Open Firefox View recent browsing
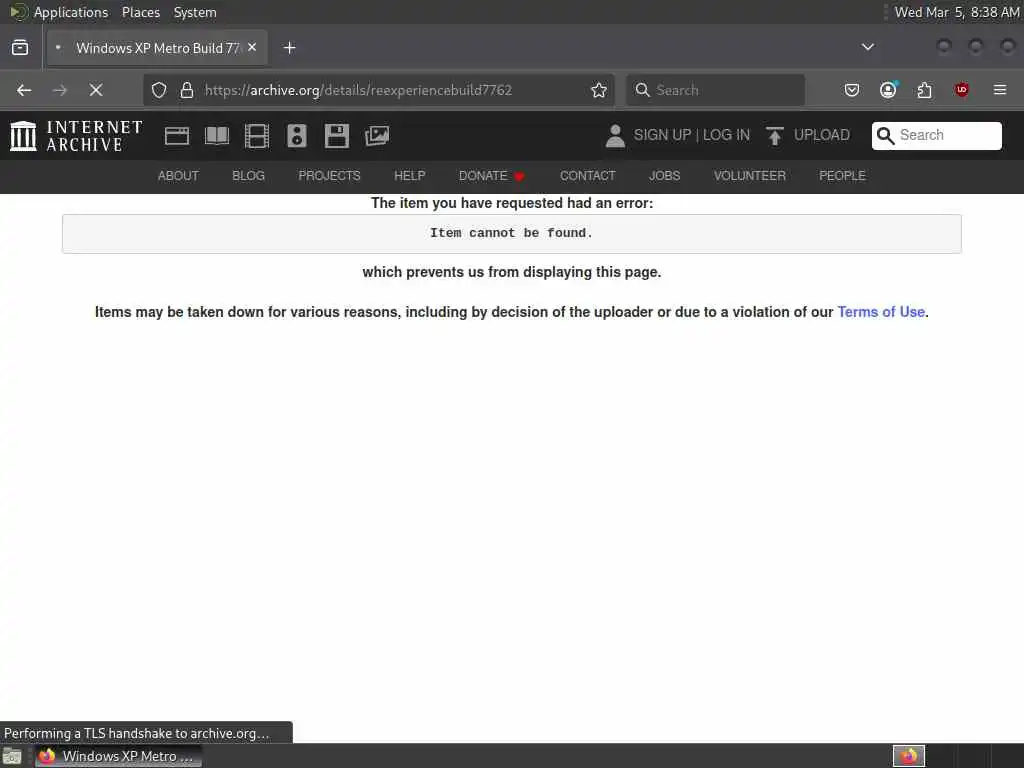The width and height of the screenshot is (1024, 768). point(20,48)
